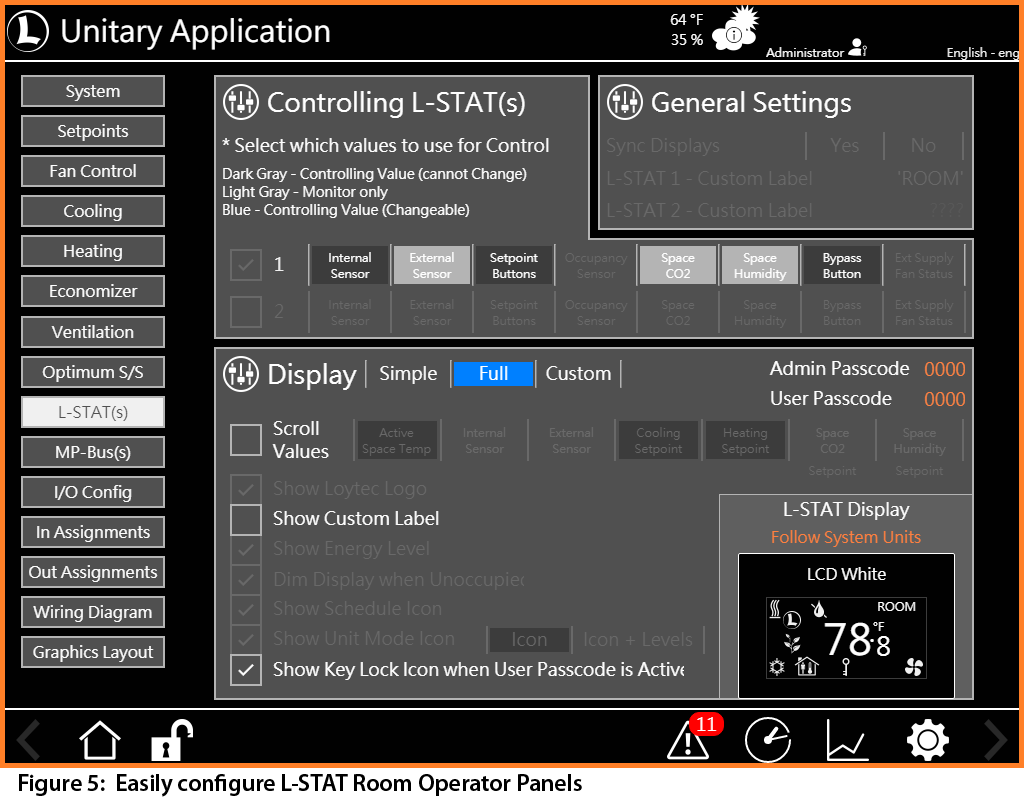Screen dimensions: 1024x800
Task: Open the Fan Control page
Action: click(x=93, y=171)
